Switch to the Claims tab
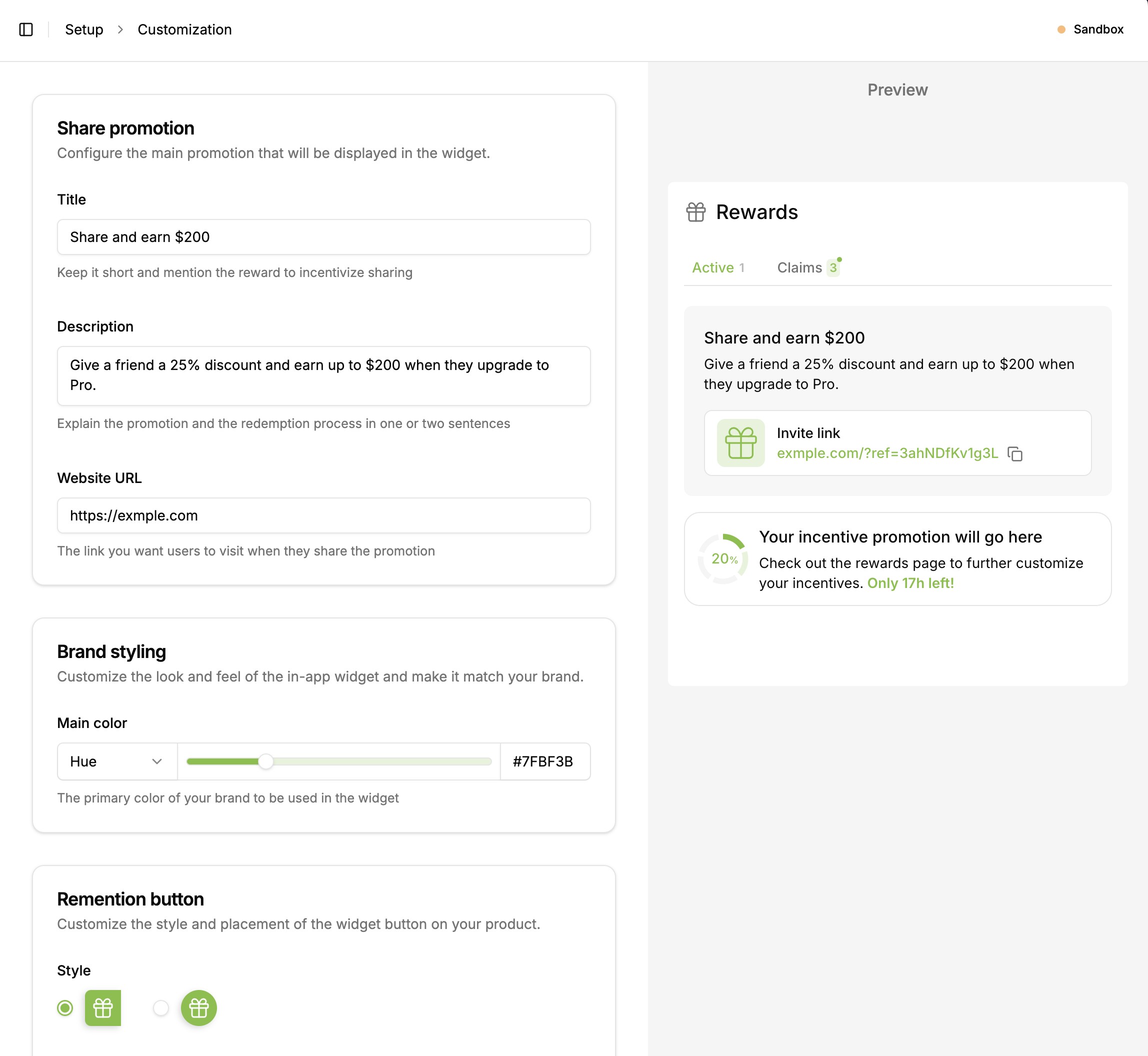This screenshot has width=1148, height=1056. (x=808, y=267)
